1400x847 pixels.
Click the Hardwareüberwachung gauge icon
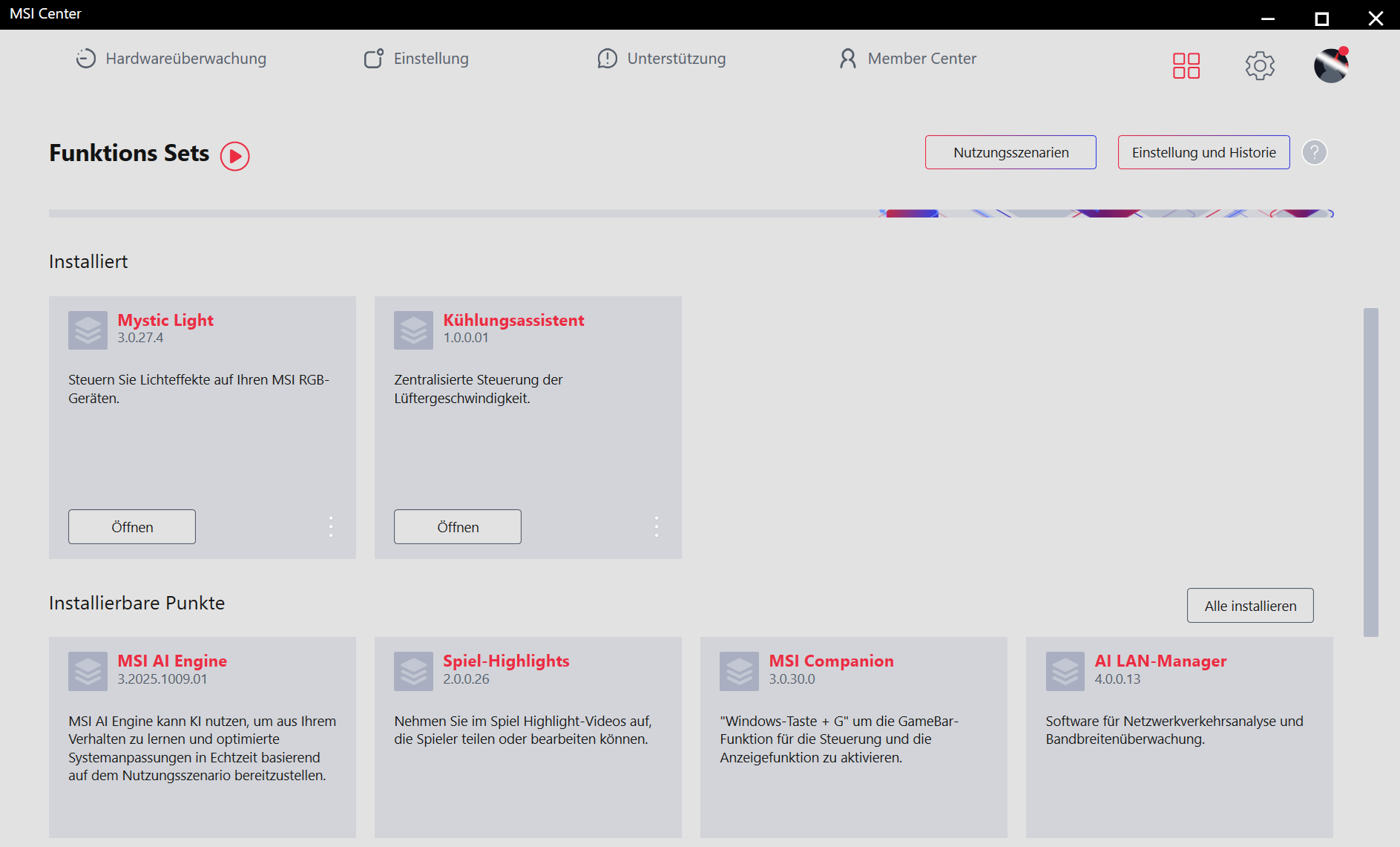[86, 59]
